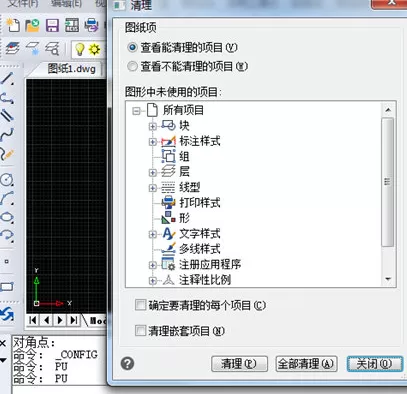407x394 pixels.
Task: Click the Open file folder icon
Action: 33,25
